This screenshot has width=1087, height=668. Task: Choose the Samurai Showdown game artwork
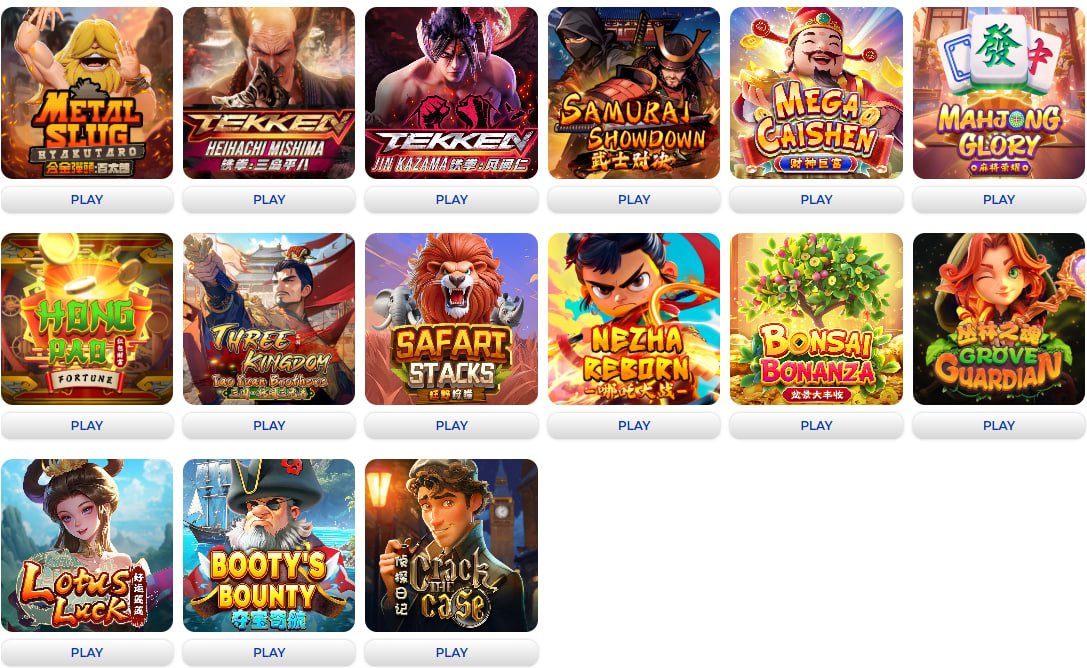click(x=634, y=93)
